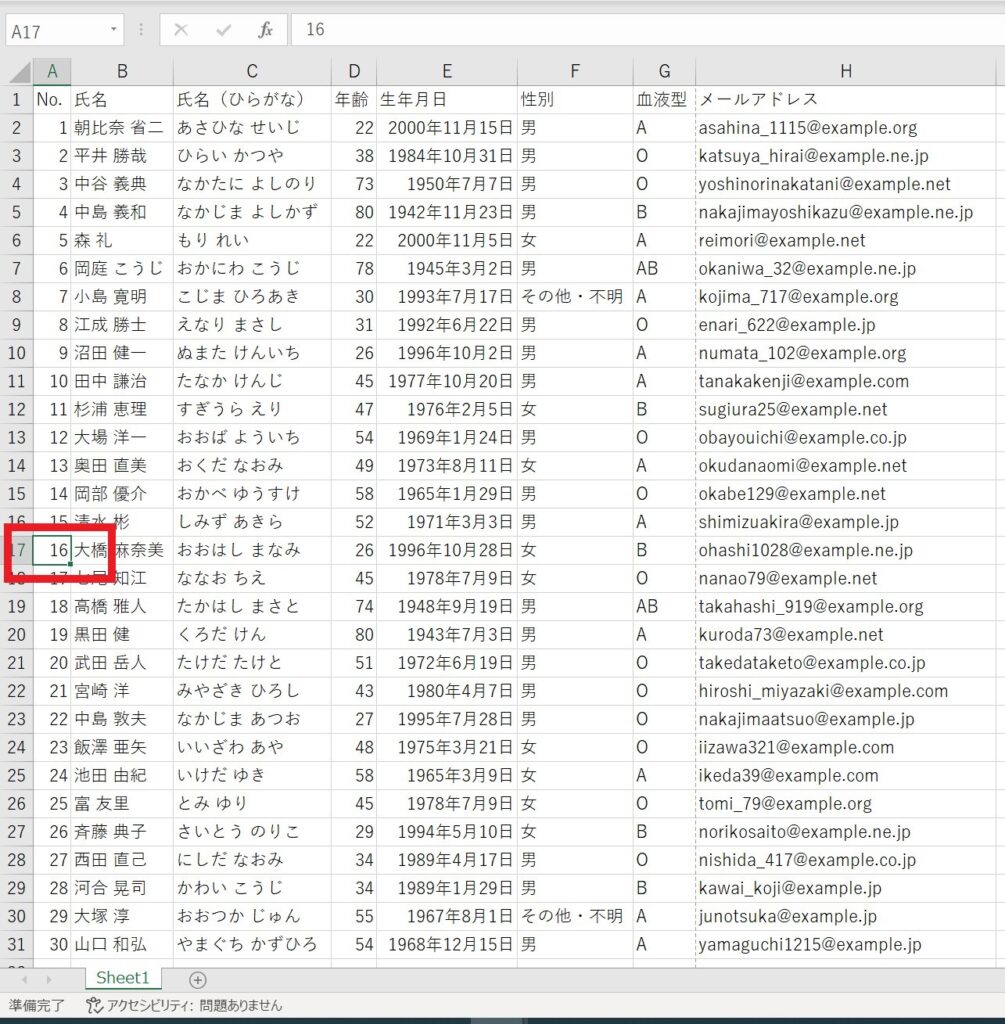Click the right sheet navigation arrow
Screen dimensions: 1005x1024
point(48,980)
